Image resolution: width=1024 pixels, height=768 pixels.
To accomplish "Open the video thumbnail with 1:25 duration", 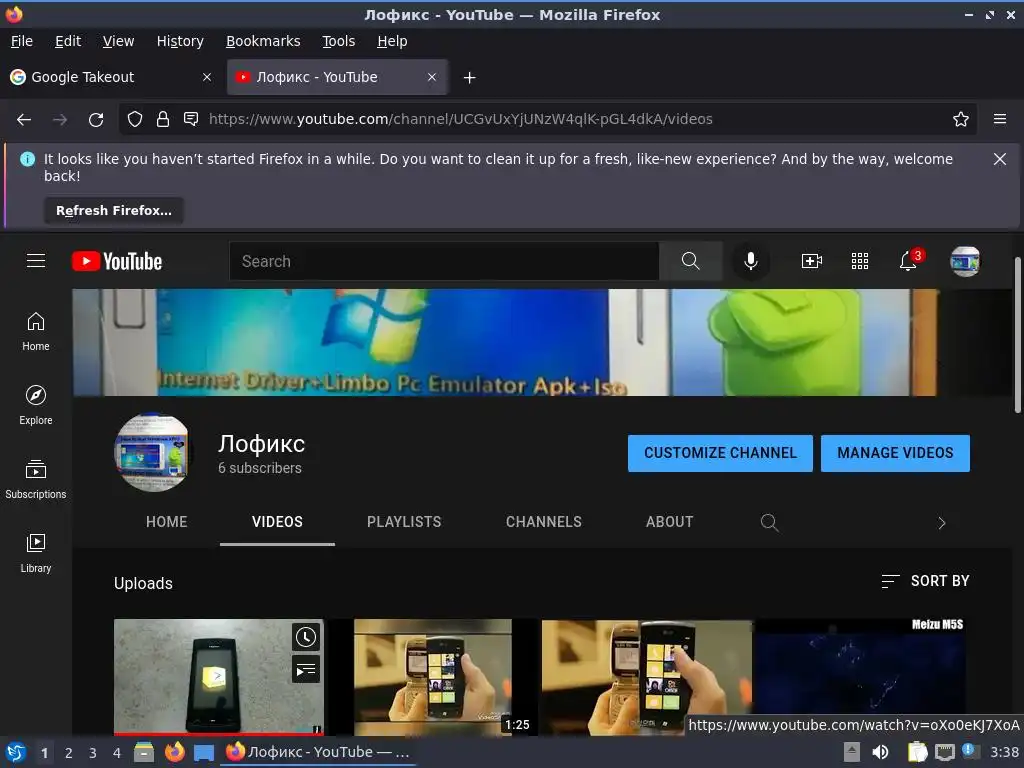I will [x=433, y=677].
